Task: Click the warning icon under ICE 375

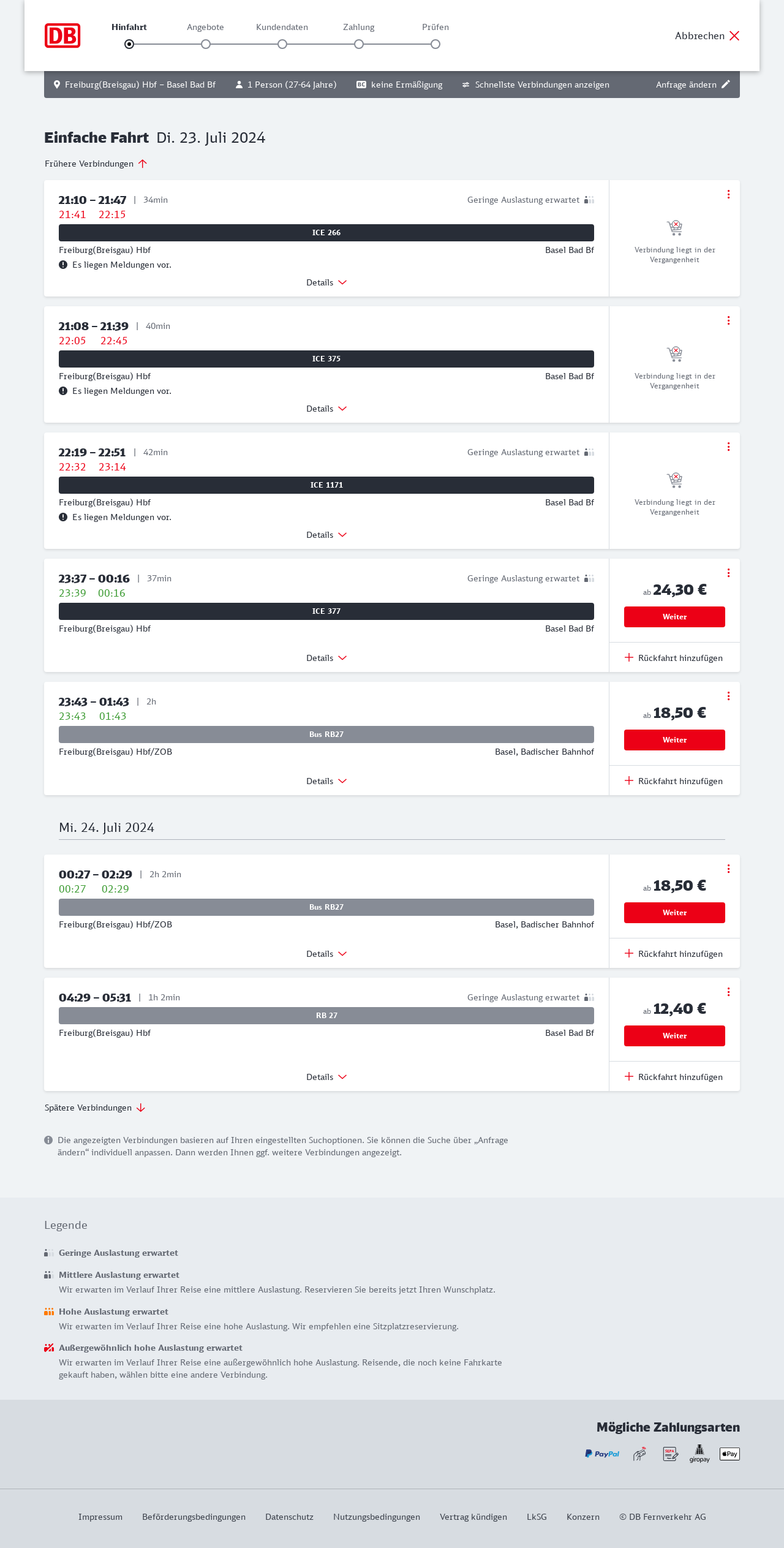Action: click(63, 391)
